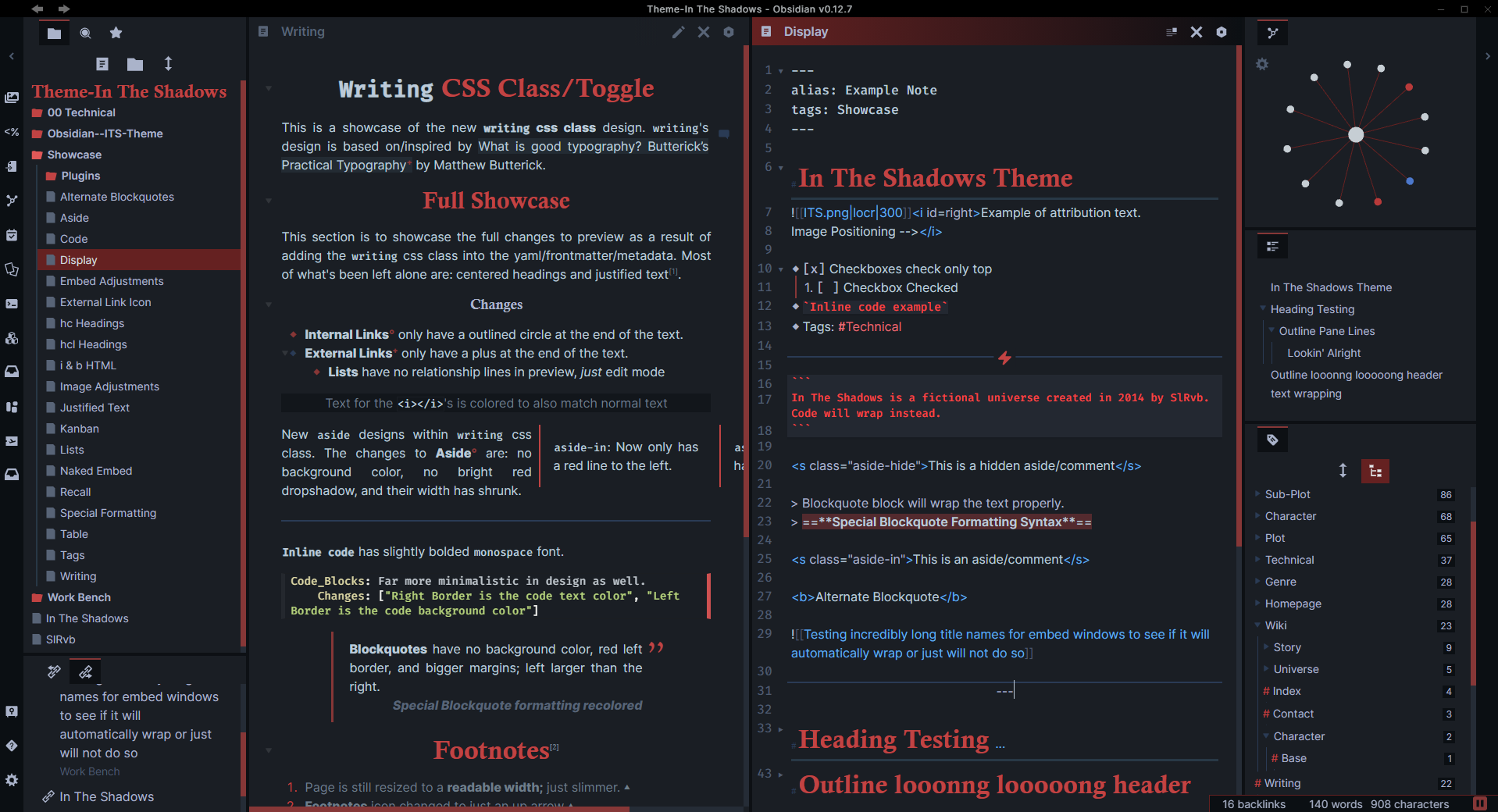Open the Search tab icon
The image size is (1498, 812).
[85, 33]
